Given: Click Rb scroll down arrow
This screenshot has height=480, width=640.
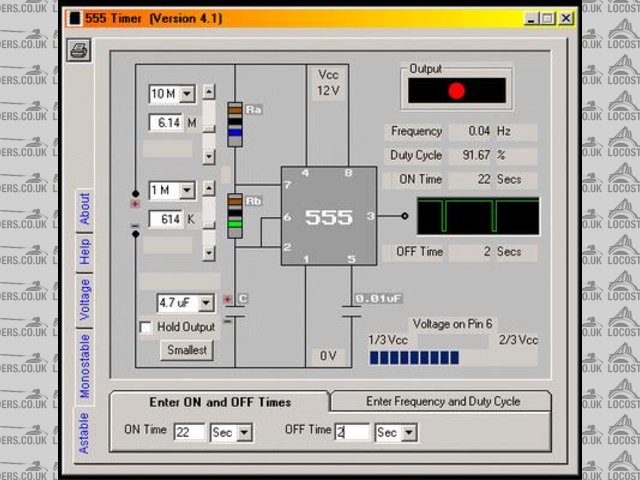Looking at the screenshot, I should pyautogui.click(x=208, y=254).
